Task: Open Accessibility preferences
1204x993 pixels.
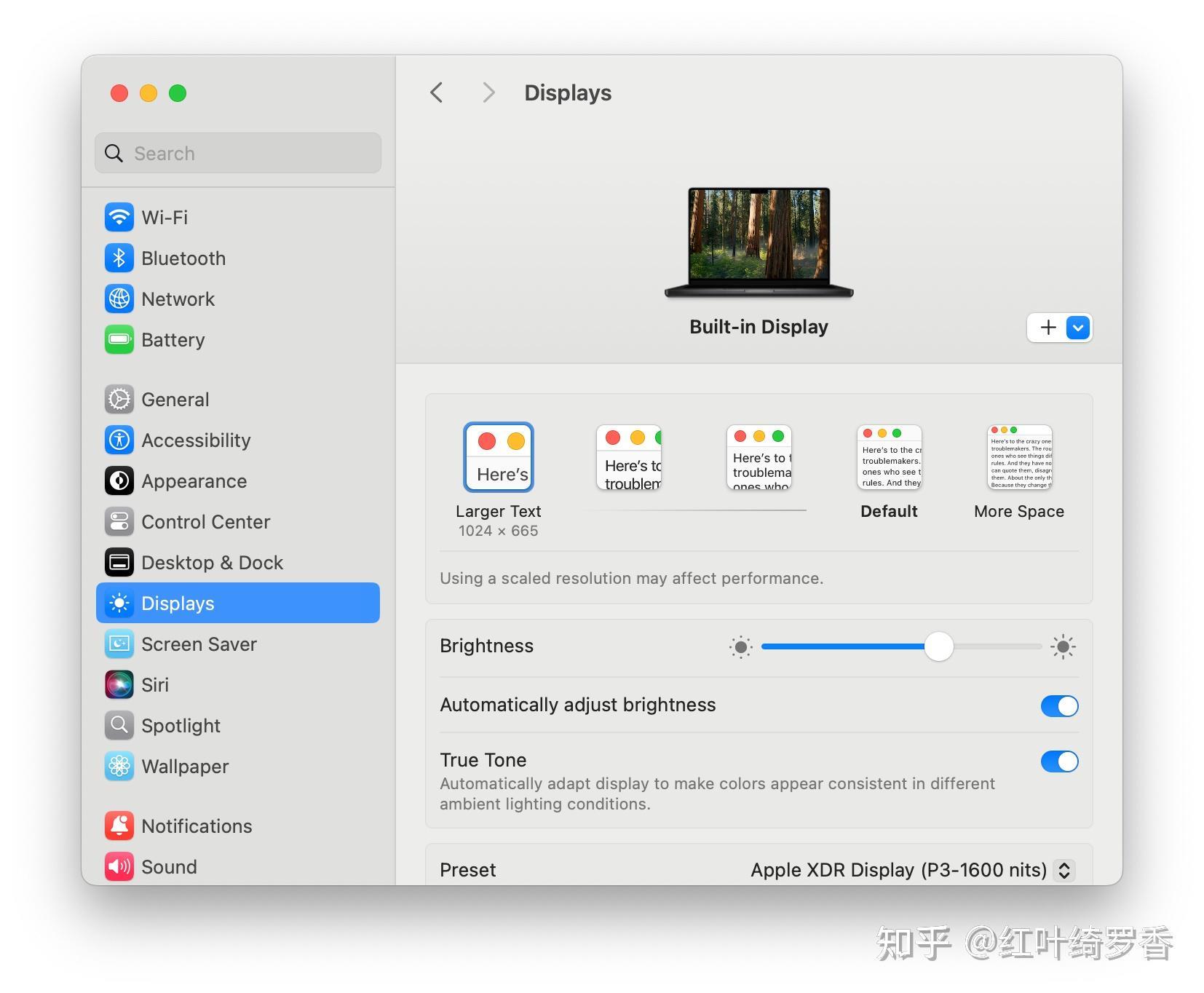Action: click(x=196, y=440)
